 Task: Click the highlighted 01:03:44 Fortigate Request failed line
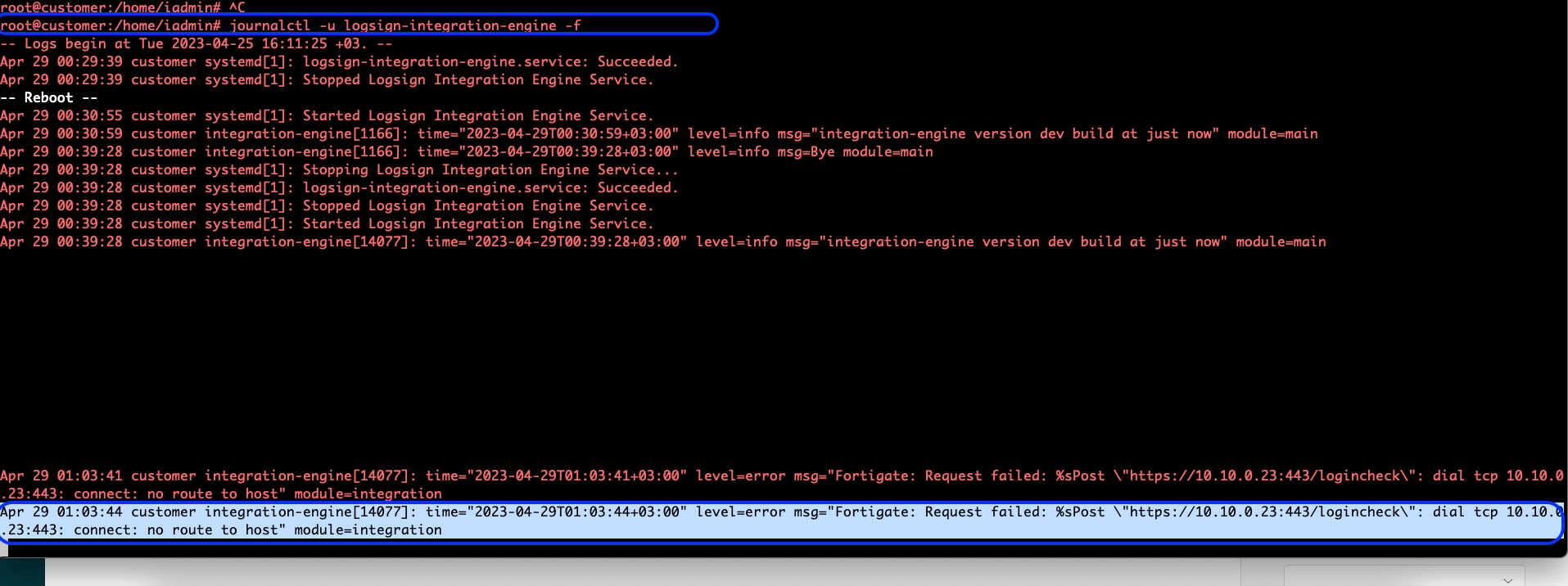(782, 521)
